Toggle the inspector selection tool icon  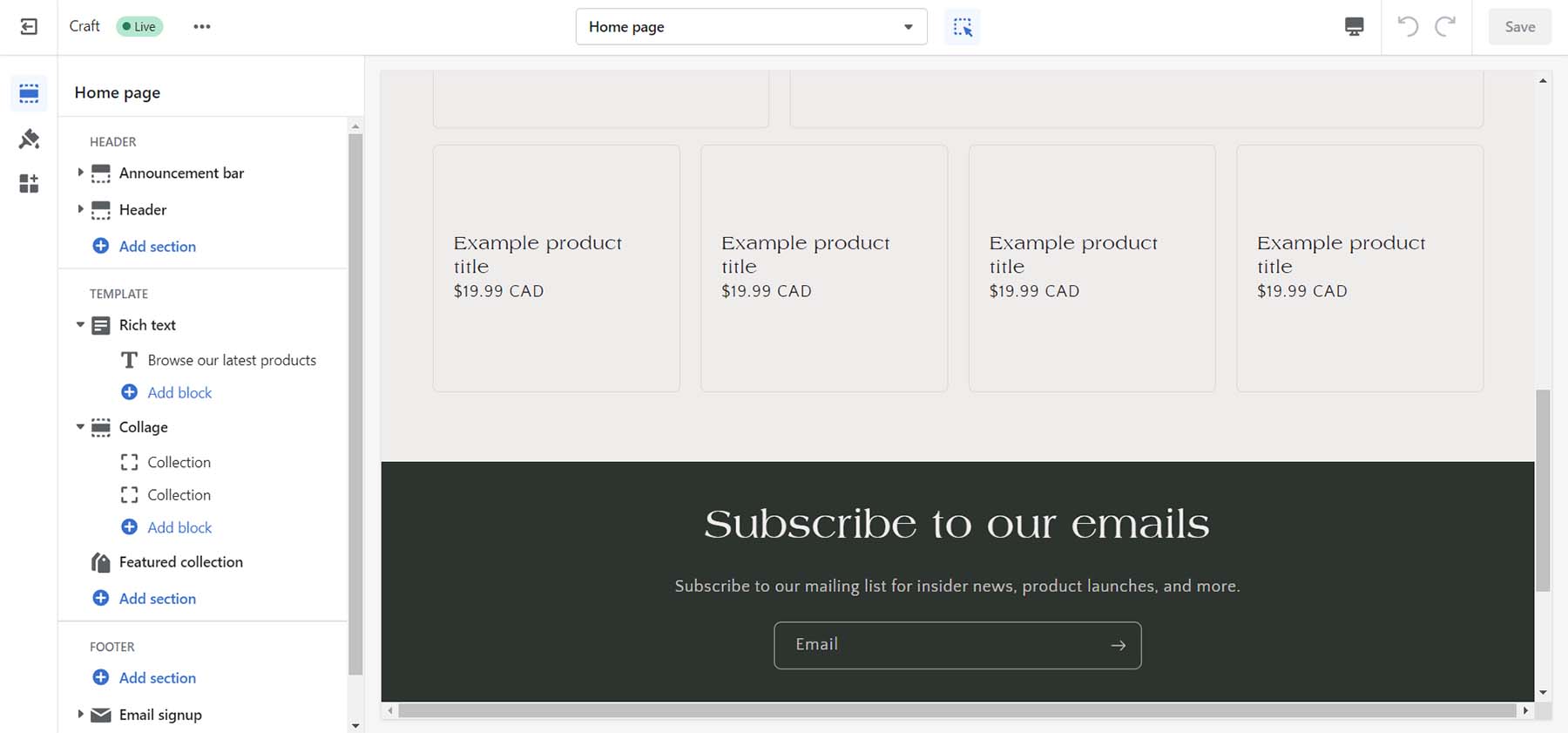point(963,27)
